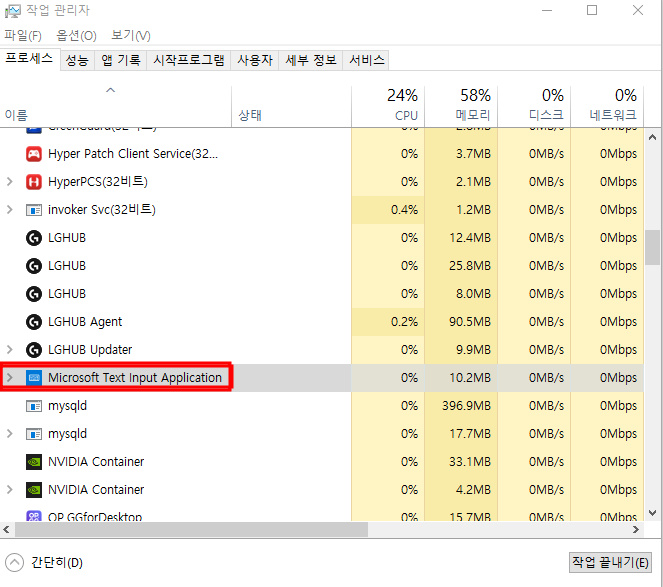This screenshot has width=663, height=587.
Task: Click the Microsoft Text Input Application keyboard icon
Action: (34, 378)
